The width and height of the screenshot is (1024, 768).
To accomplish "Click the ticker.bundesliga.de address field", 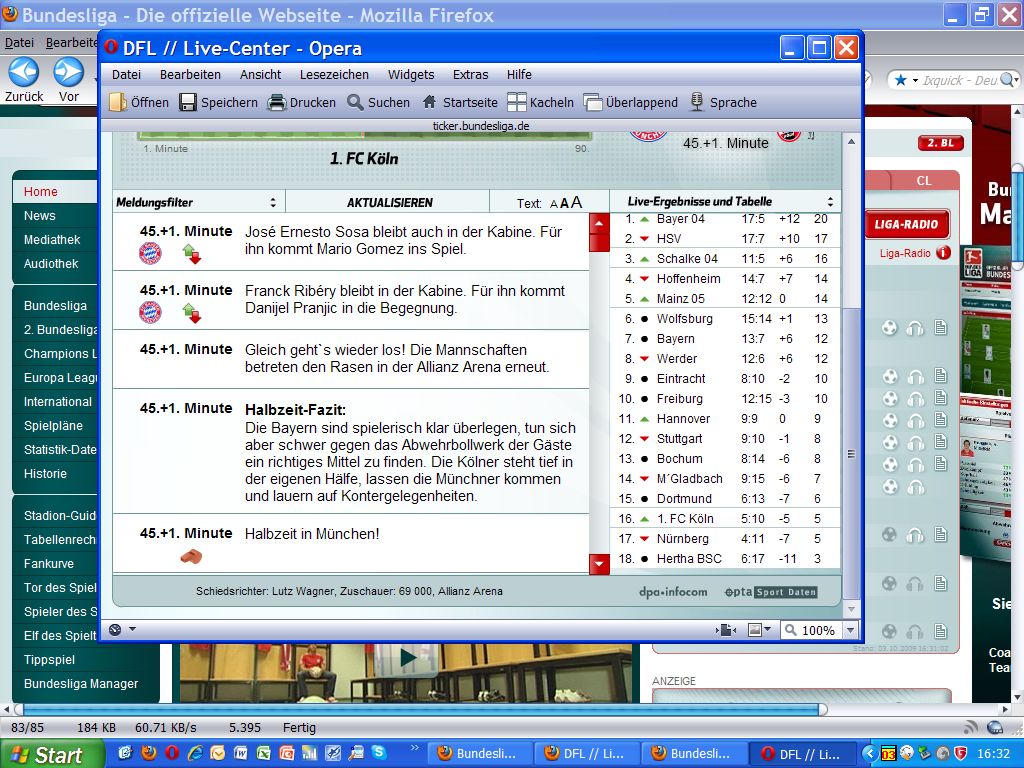I will tap(481, 126).
